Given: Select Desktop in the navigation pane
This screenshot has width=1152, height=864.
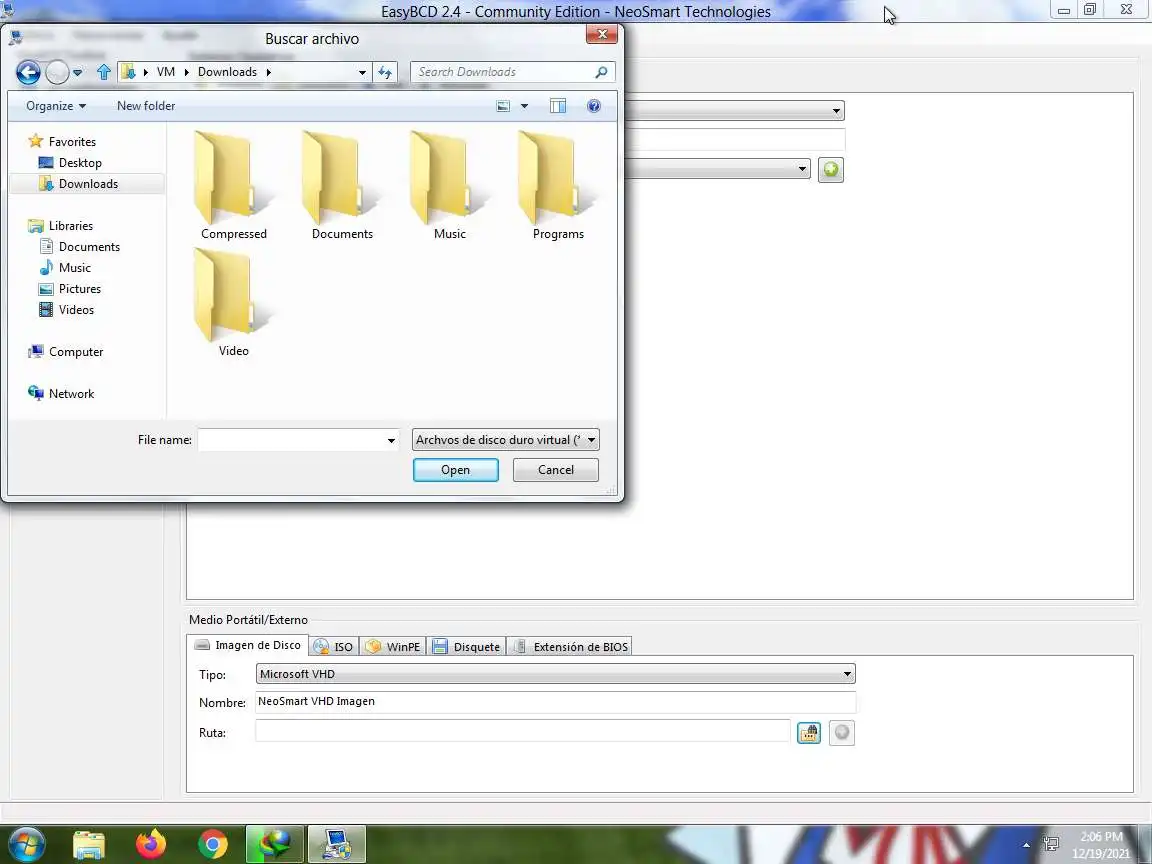Looking at the screenshot, I should pos(80,163).
